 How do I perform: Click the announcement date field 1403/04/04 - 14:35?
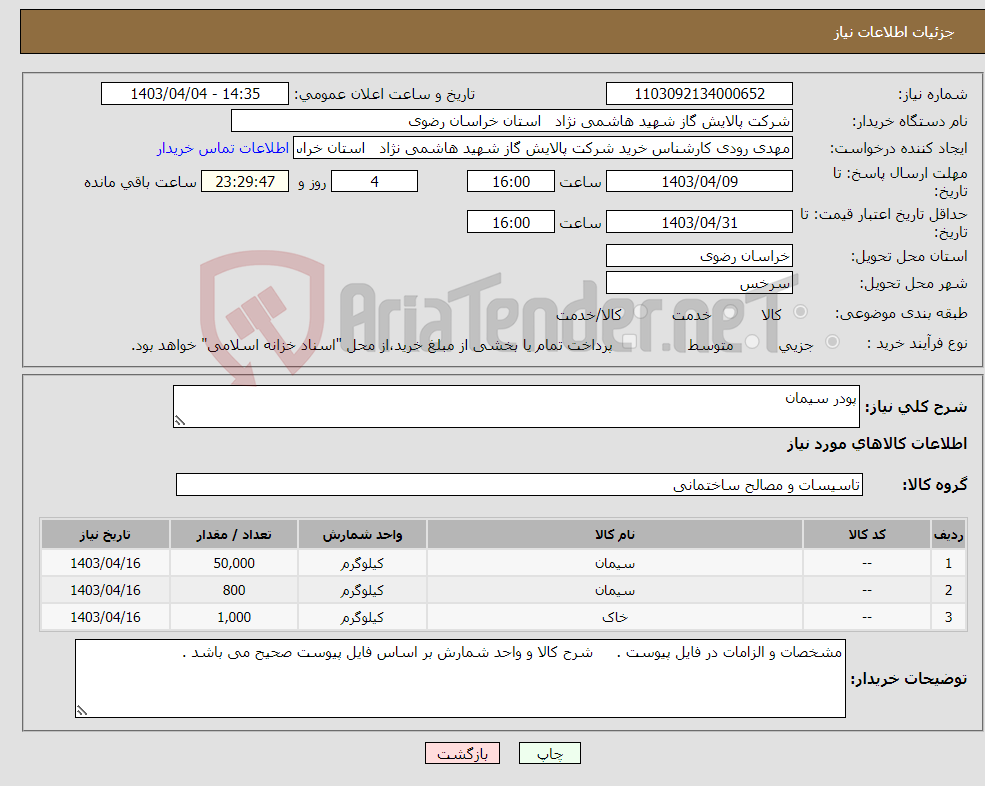click(195, 94)
